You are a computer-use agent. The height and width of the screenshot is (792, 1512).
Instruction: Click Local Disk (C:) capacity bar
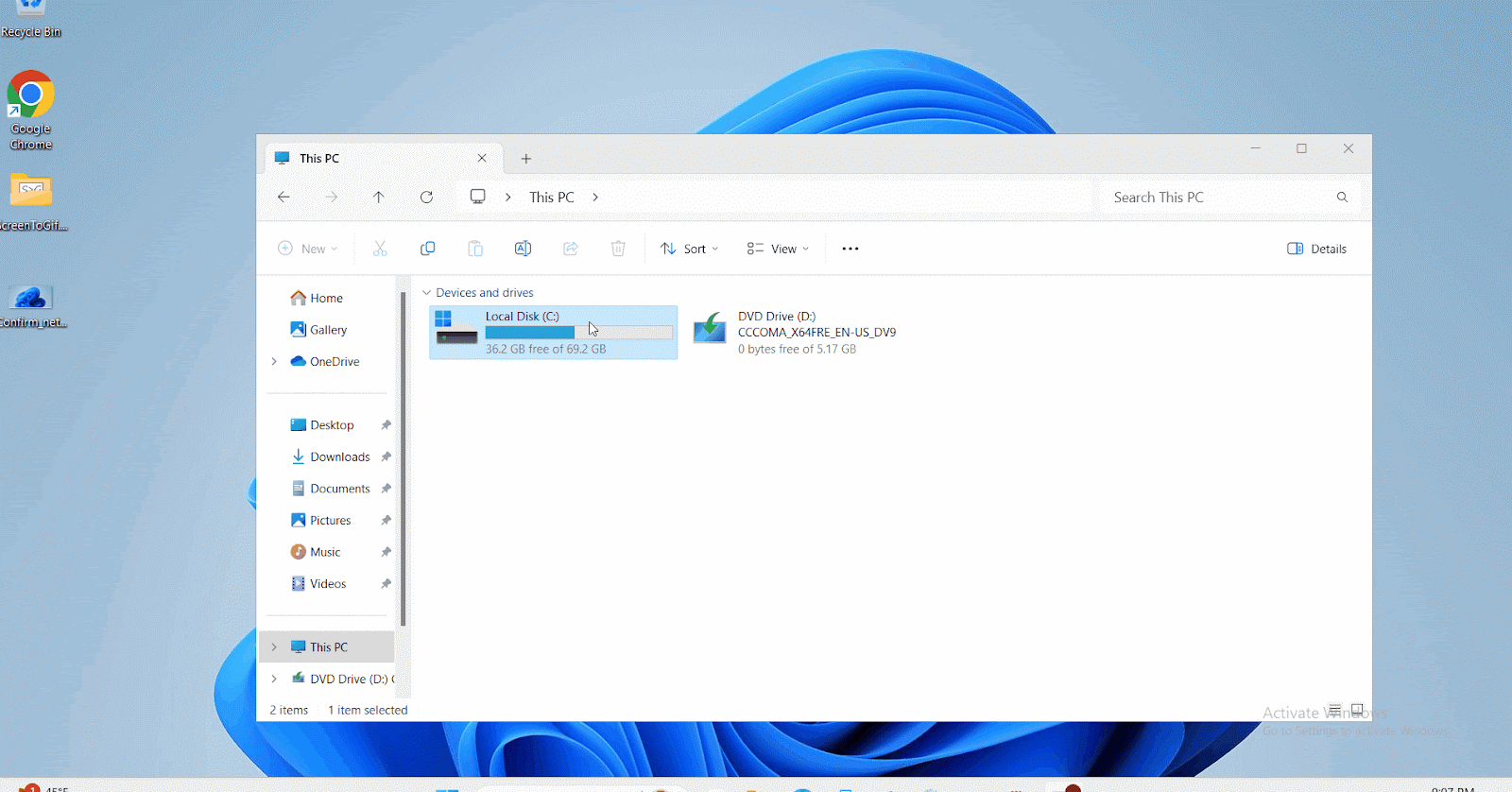[x=578, y=333]
